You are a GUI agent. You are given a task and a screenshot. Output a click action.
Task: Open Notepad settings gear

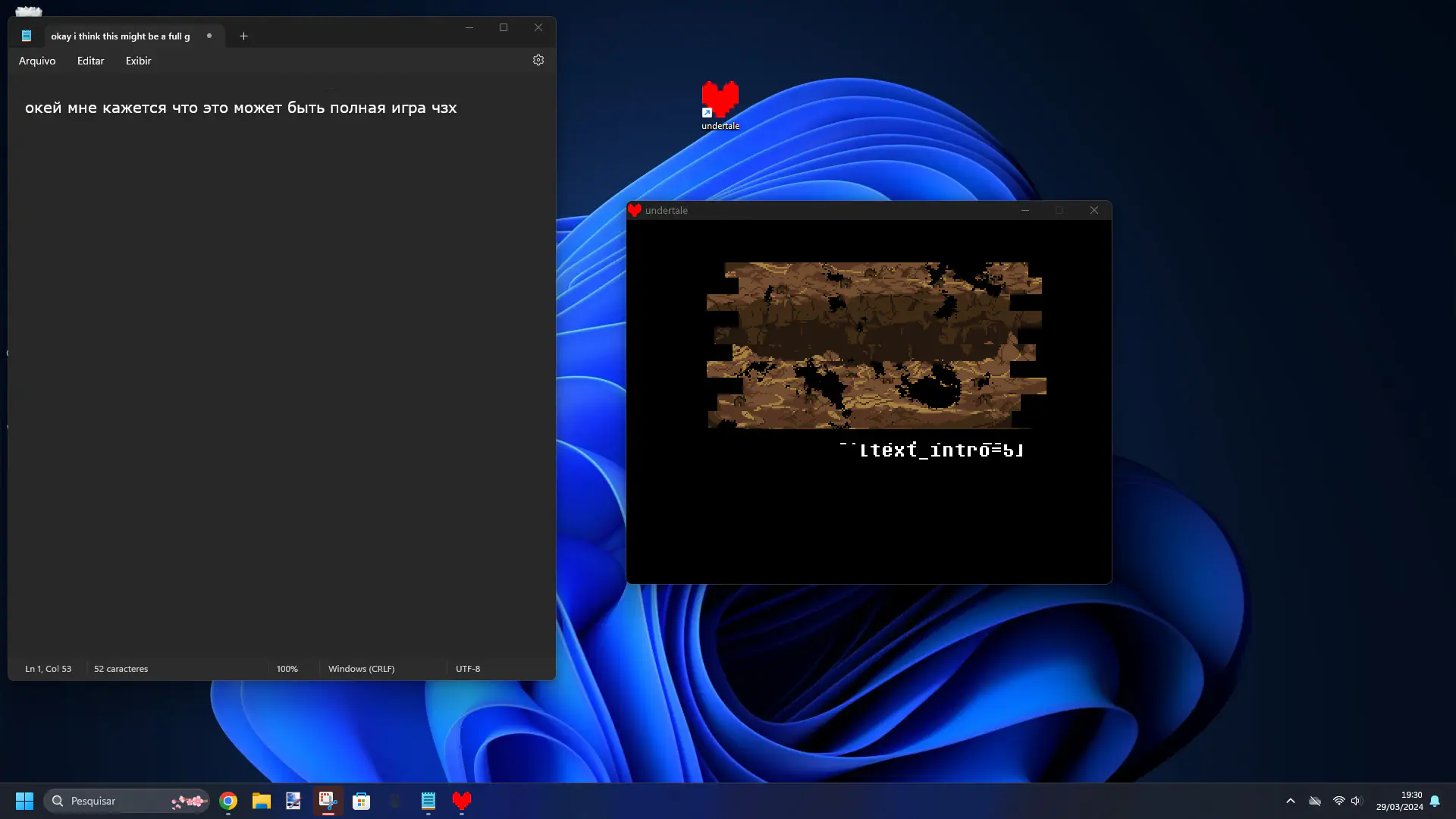(538, 61)
